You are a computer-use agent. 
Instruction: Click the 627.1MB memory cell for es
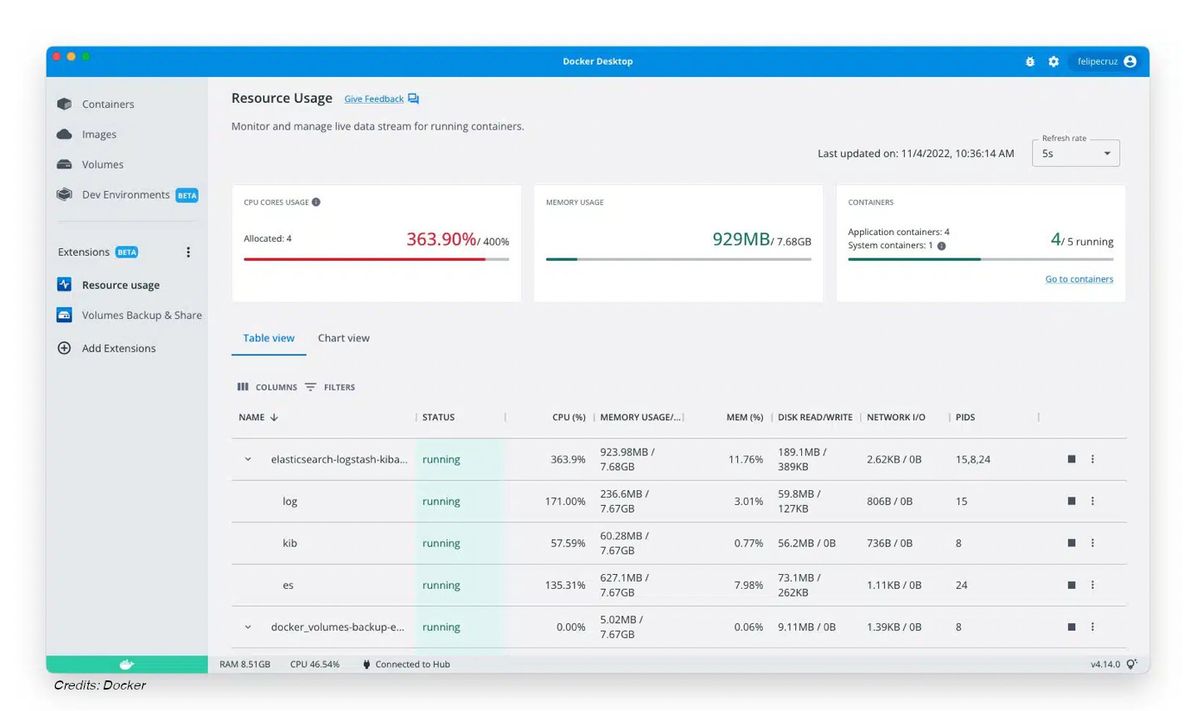click(624, 585)
